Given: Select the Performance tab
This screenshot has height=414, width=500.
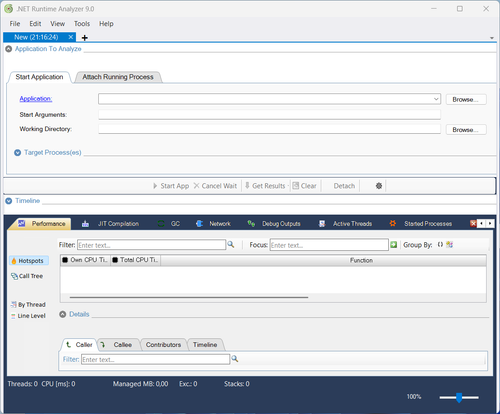Looking at the screenshot, I should pyautogui.click(x=42, y=224).
